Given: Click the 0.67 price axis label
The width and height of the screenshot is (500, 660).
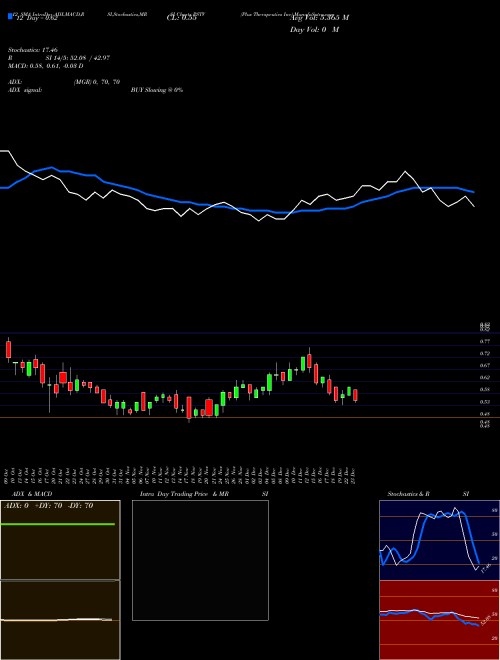Looking at the screenshot, I should 484,365.
